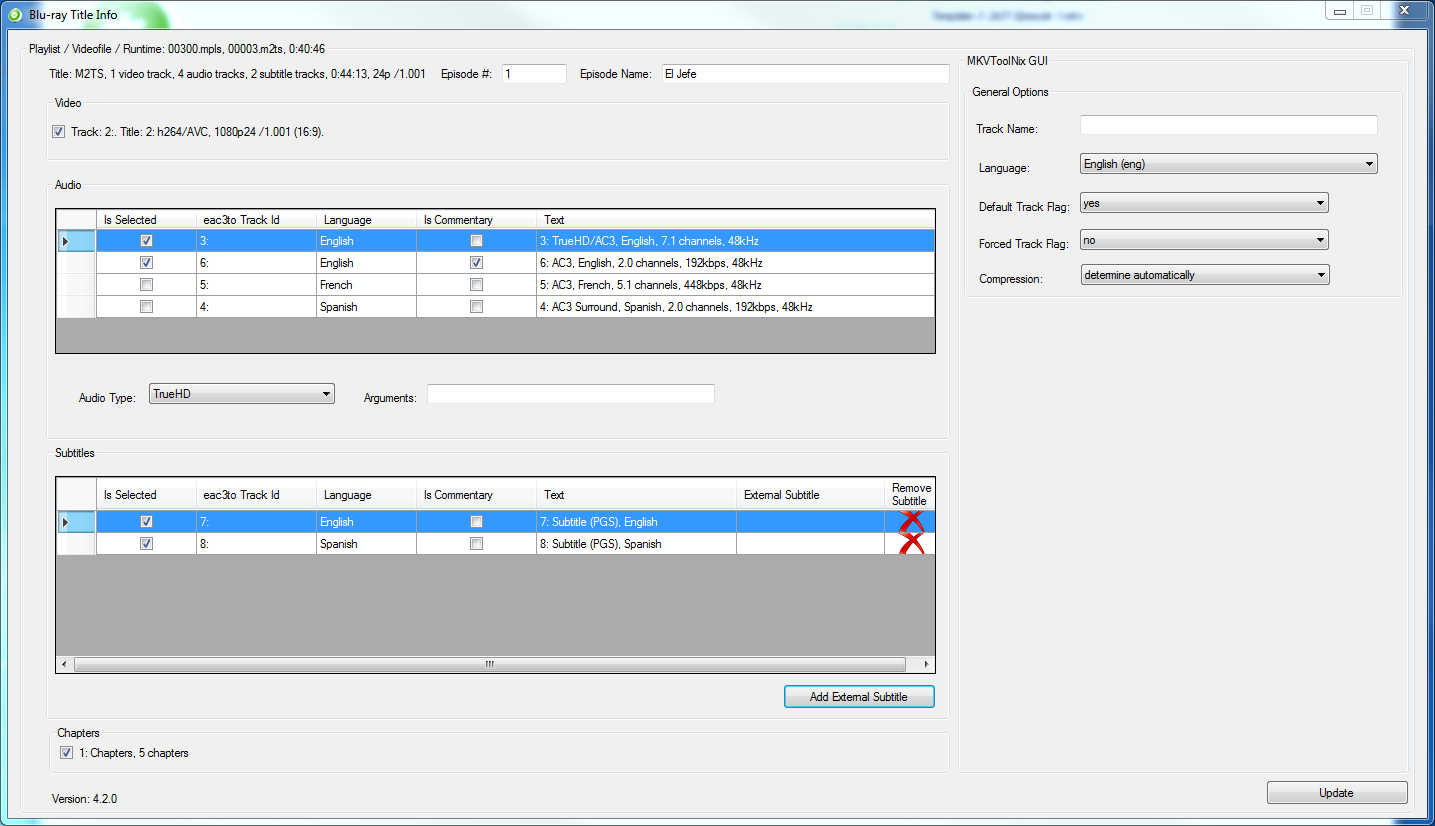Enable Is Selected for Spanish audio track
This screenshot has width=1435, height=826.
tap(146, 307)
